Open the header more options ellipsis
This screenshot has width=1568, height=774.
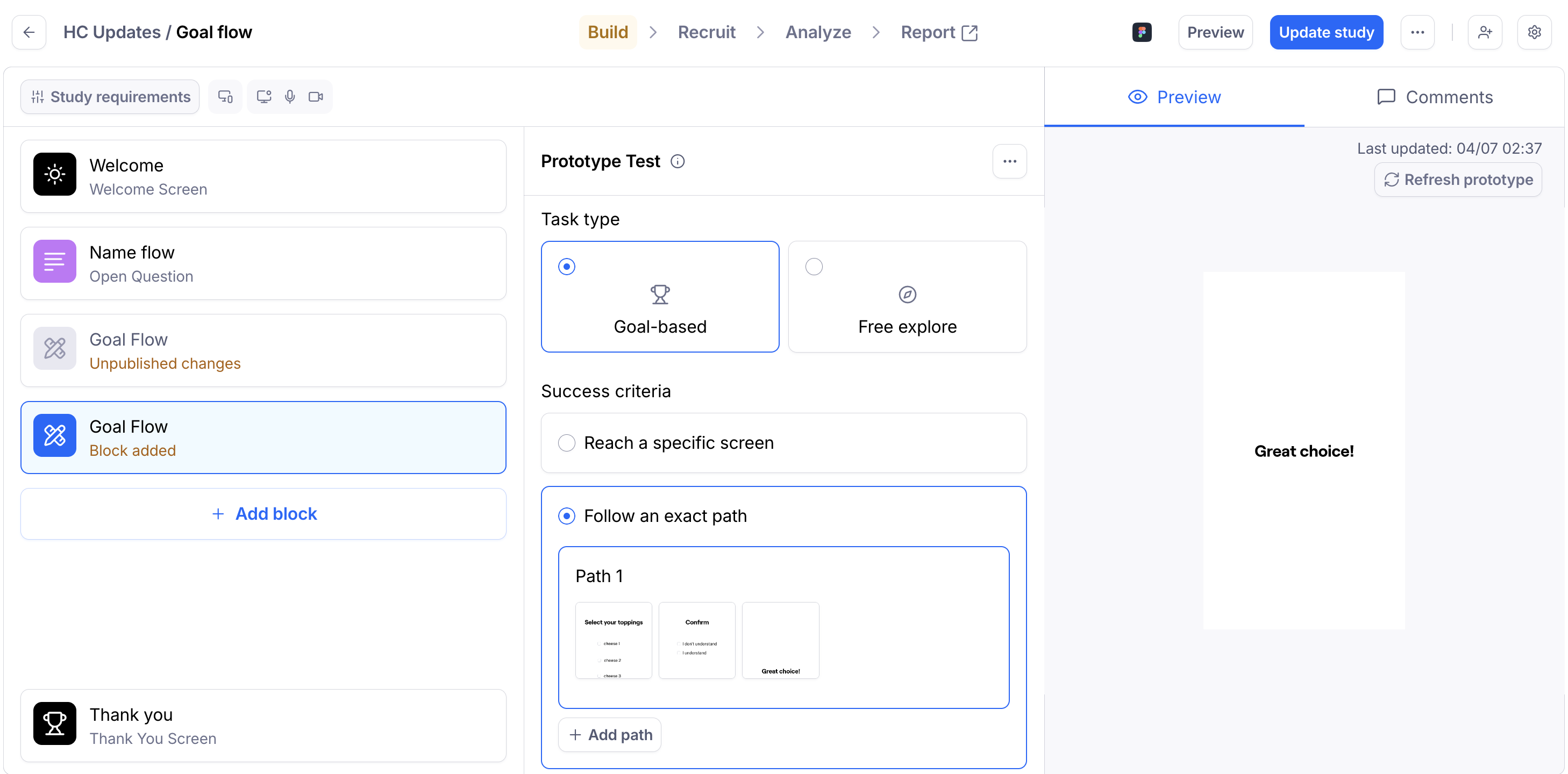click(x=1417, y=32)
